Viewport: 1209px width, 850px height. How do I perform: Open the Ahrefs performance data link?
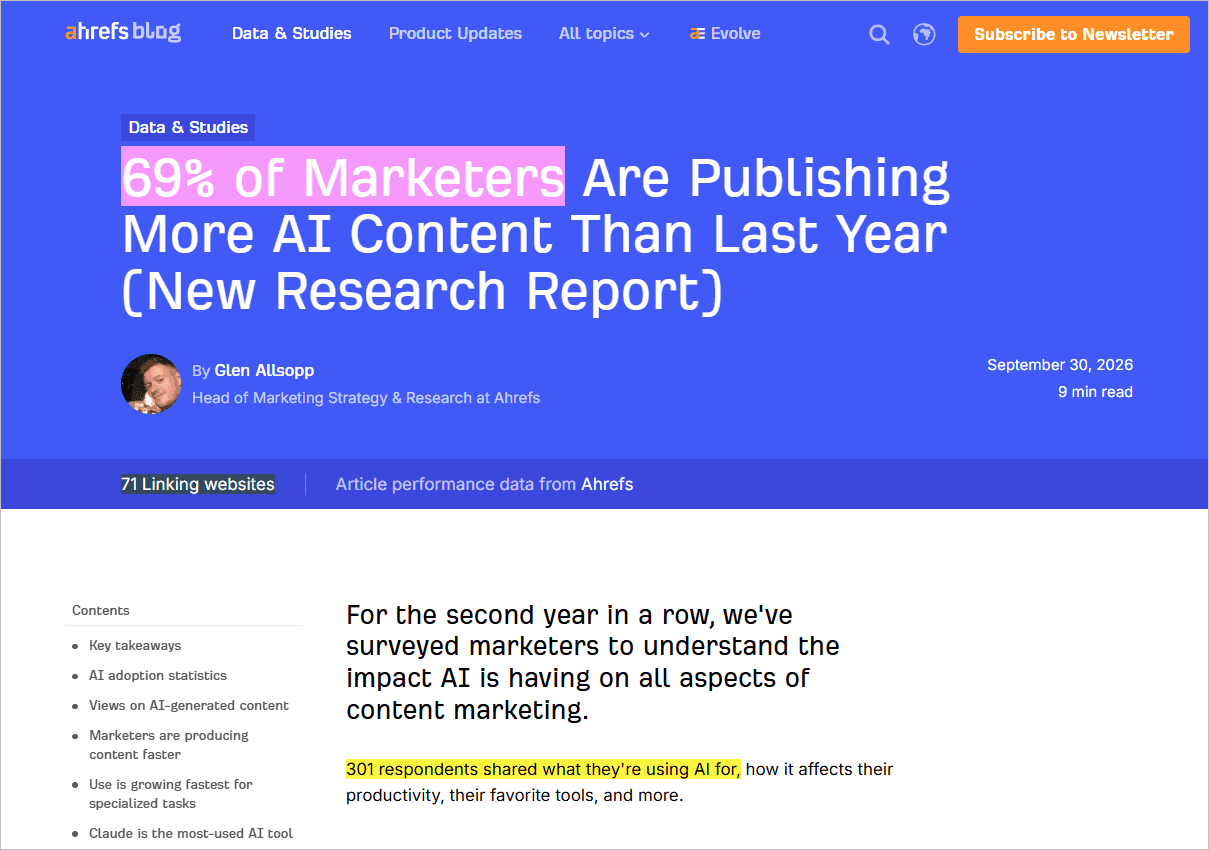click(607, 484)
